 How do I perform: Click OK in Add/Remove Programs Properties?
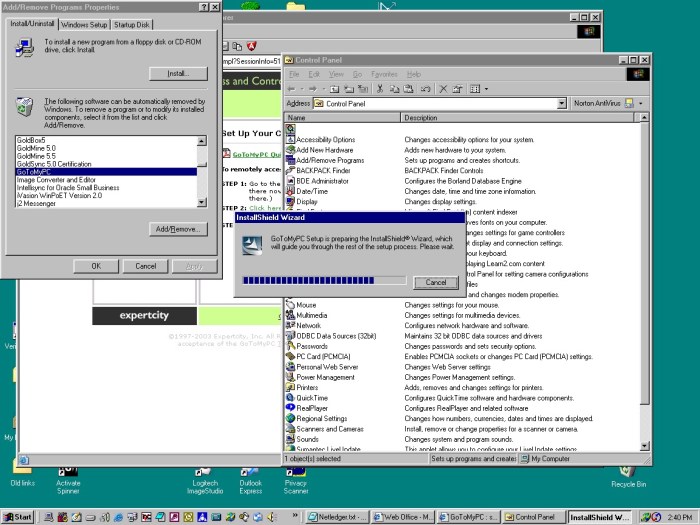[x=96, y=266]
